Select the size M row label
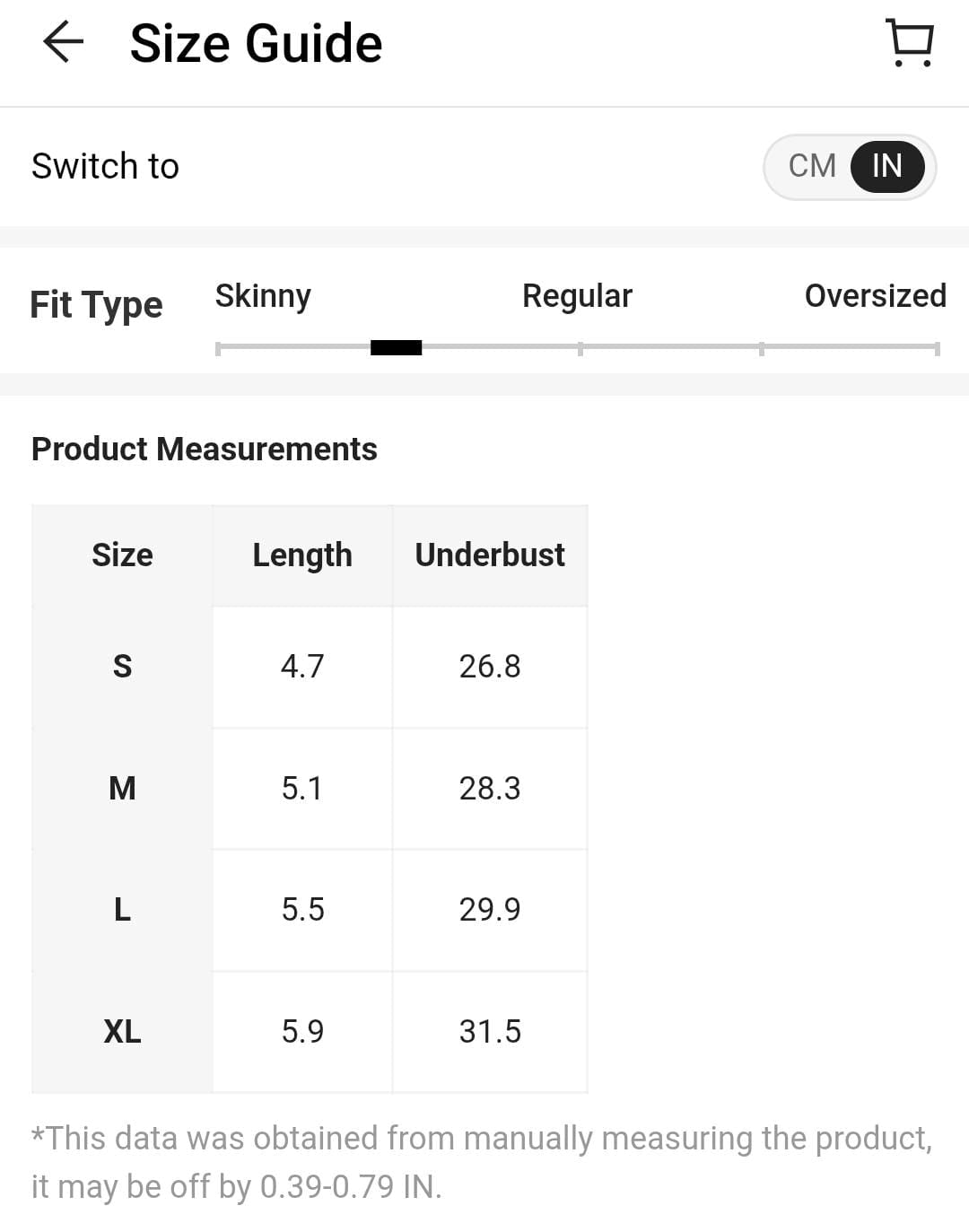The height and width of the screenshot is (1232, 969). pyautogui.click(x=122, y=788)
